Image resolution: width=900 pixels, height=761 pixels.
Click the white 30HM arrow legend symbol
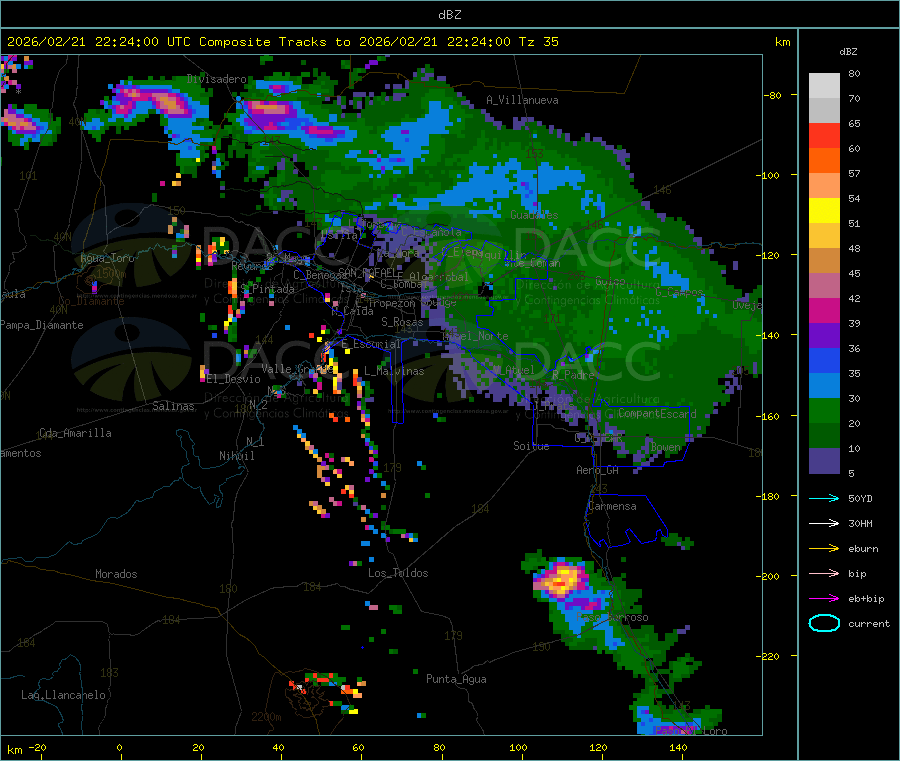click(824, 523)
